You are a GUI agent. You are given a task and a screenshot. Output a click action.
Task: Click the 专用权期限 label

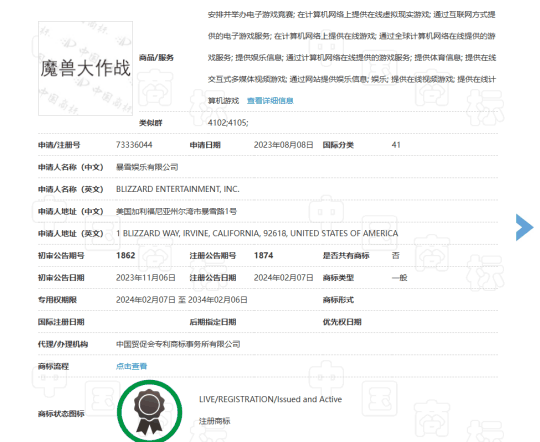pyautogui.click(x=57, y=300)
